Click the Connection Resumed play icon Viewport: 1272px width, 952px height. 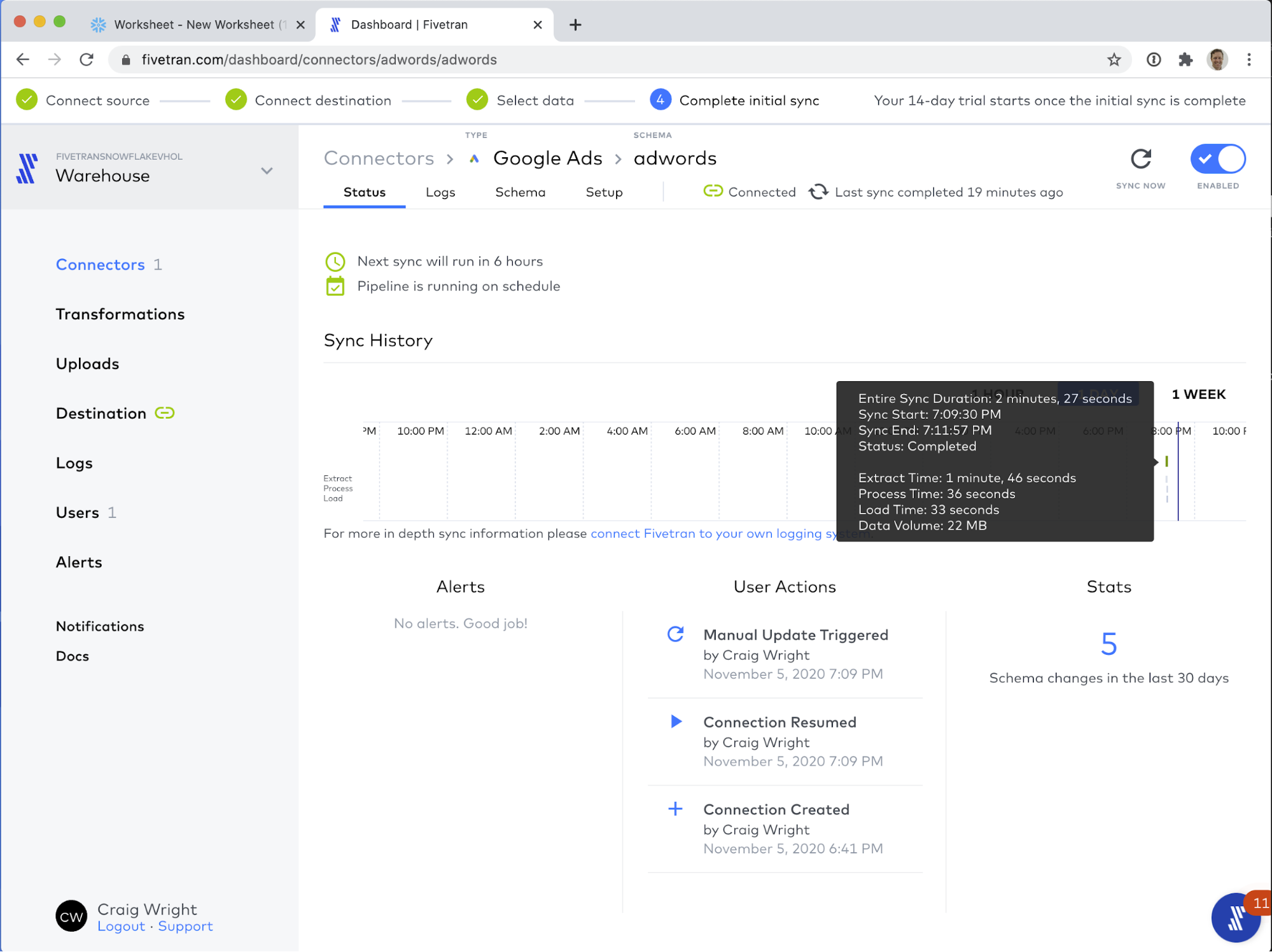(x=676, y=722)
